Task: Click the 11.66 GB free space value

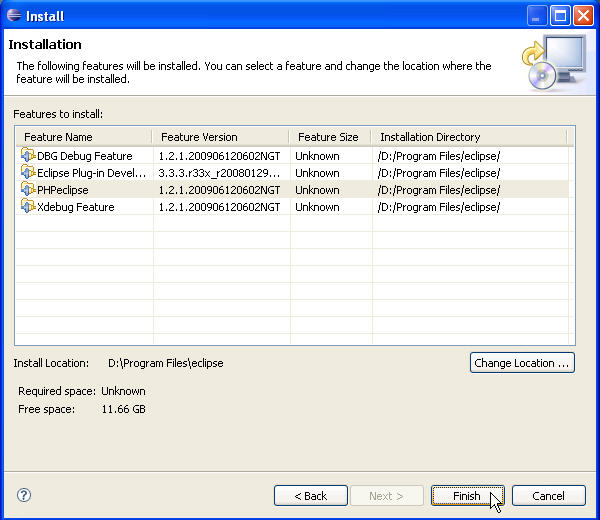Action: 124,409
